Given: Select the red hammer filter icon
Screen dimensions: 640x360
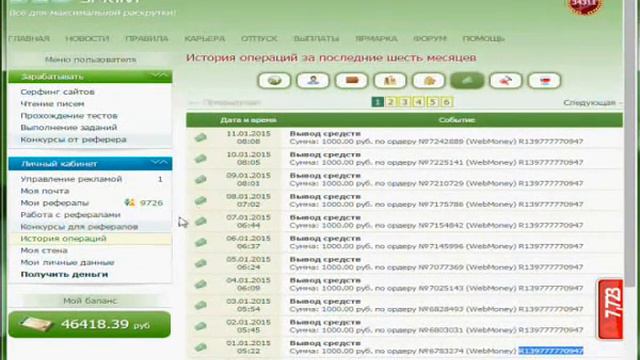Looking at the screenshot, I should point(506,80).
